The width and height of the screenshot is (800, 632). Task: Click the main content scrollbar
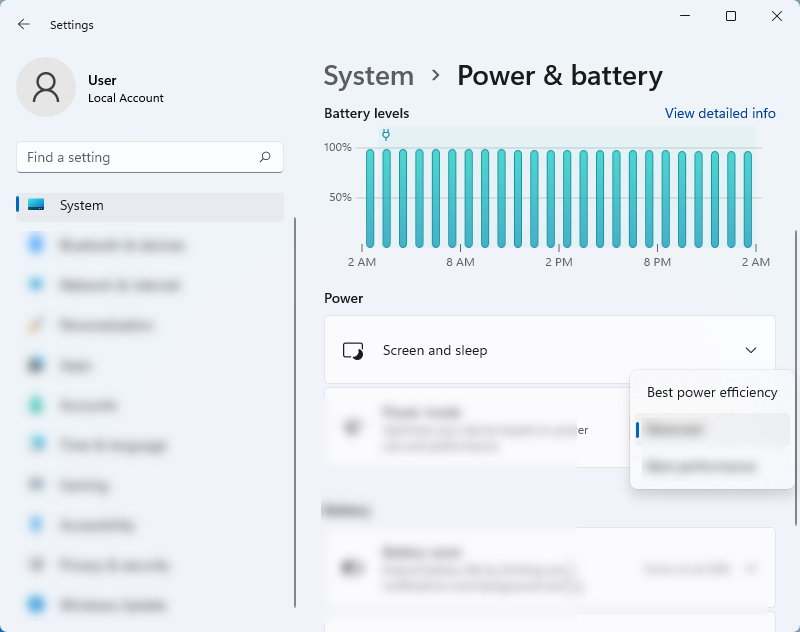(x=796, y=400)
